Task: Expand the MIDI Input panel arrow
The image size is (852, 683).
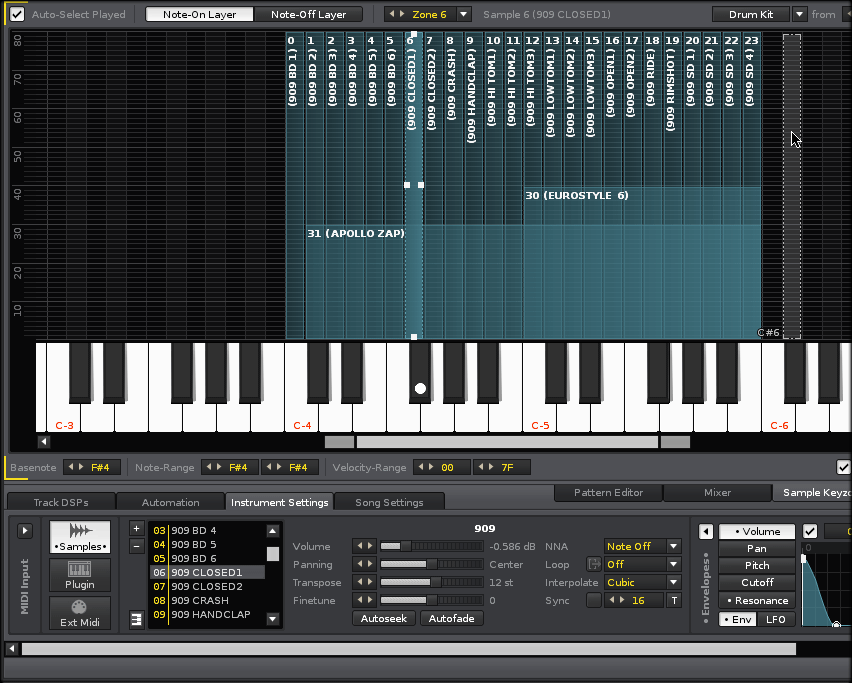Action: click(25, 531)
